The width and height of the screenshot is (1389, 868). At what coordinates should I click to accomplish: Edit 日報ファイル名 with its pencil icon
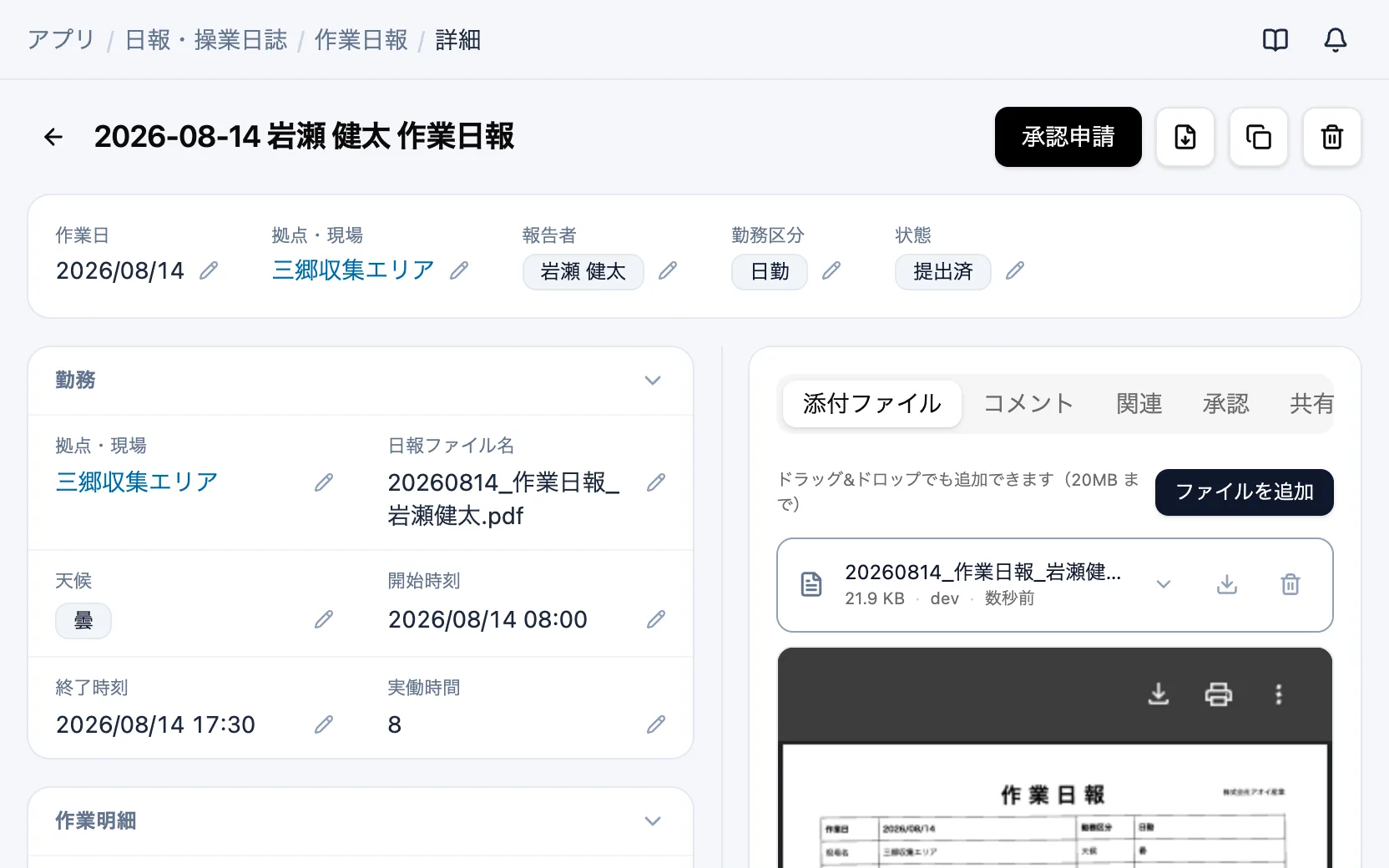[656, 482]
